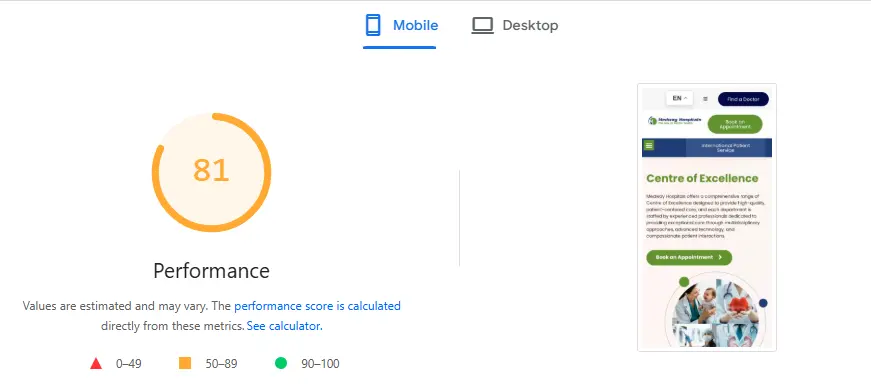The image size is (871, 384).
Task: Click the small hamburger icon beside EN
Action: [x=705, y=99]
